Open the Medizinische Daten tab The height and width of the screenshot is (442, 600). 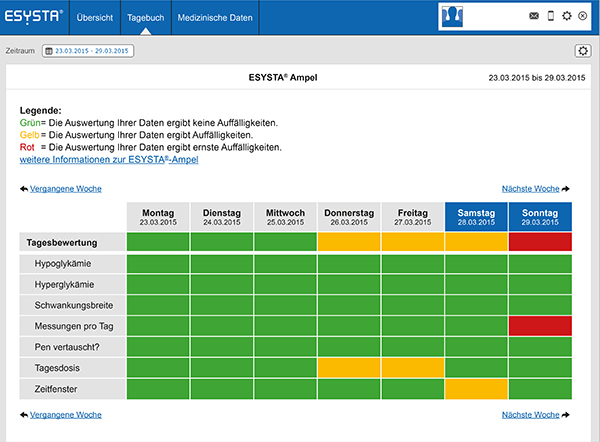215,18
